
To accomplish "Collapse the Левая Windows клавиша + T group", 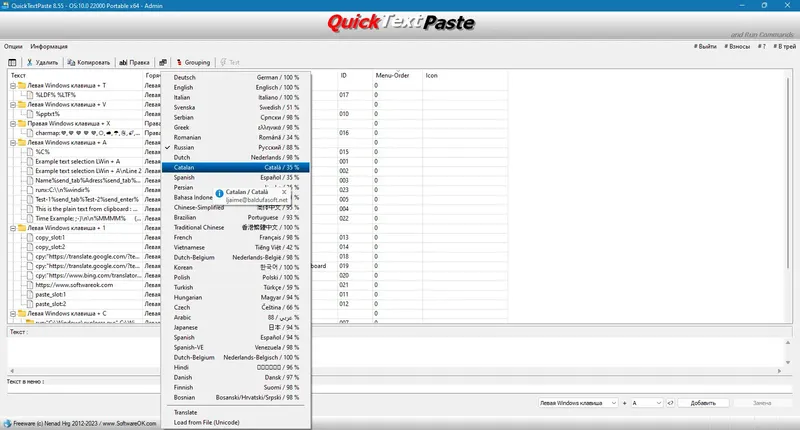I will (13, 86).
